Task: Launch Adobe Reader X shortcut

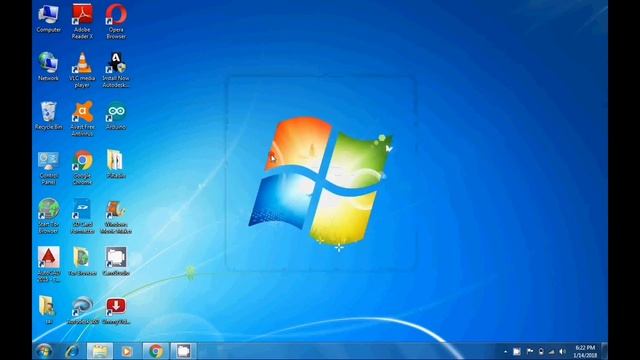Action: point(82,21)
